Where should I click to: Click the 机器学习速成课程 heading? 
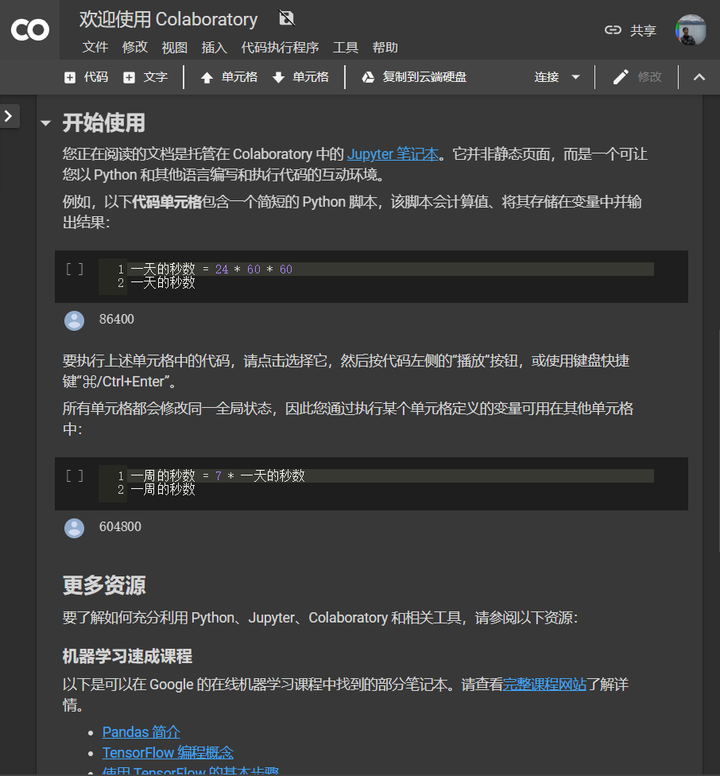click(x=127, y=656)
